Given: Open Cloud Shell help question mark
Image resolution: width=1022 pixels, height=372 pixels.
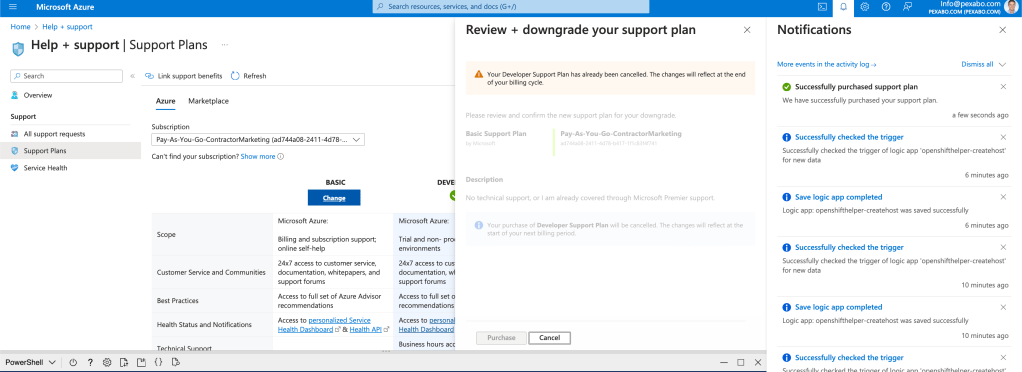Looking at the screenshot, I should [91, 362].
